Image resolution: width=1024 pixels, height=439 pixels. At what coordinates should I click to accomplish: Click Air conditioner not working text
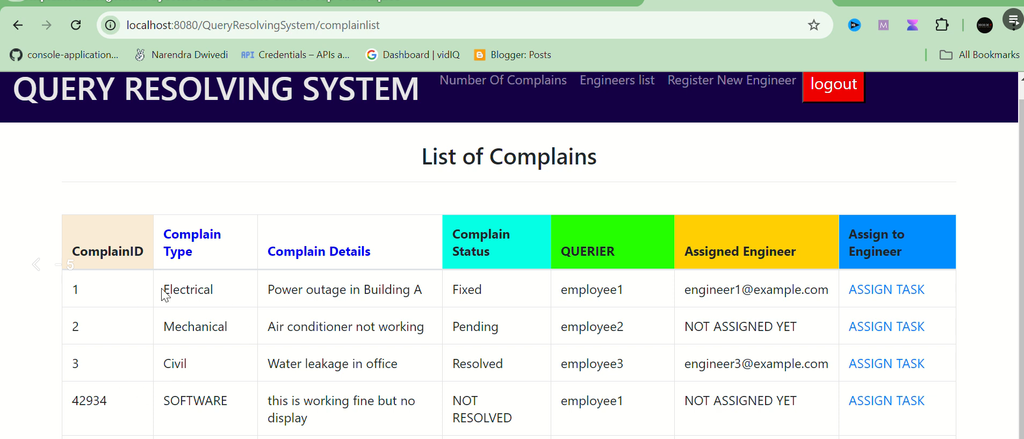346,327
